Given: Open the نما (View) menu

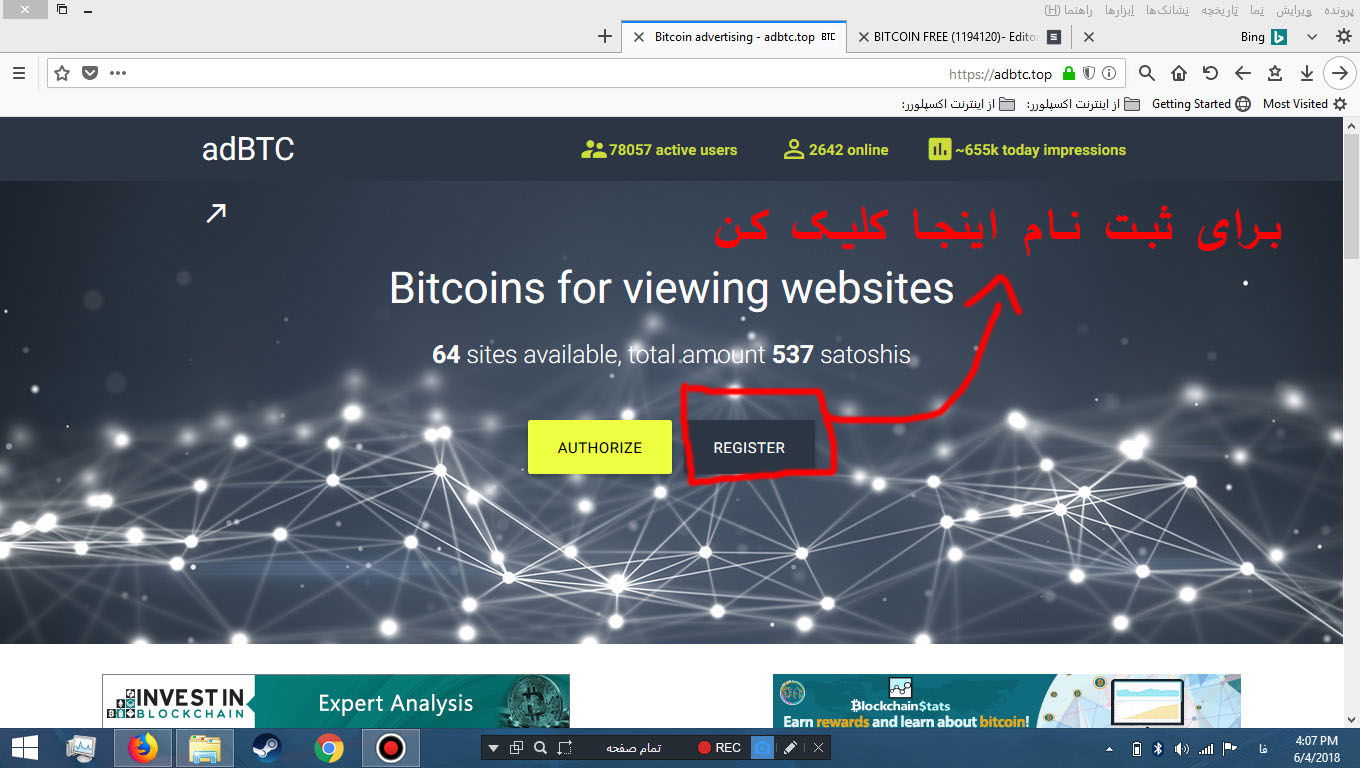Looking at the screenshot, I should click(x=1257, y=10).
